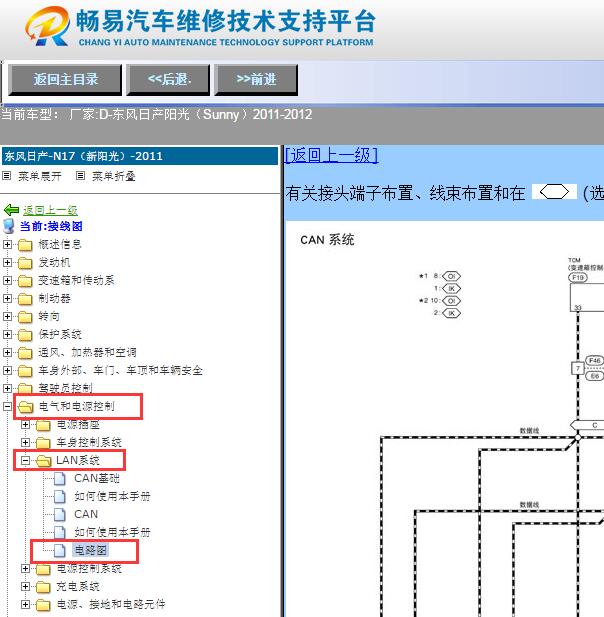This screenshot has height=617, width=604.
Task: Click the 通风、加热器和空调 folder icon
Action: pyautogui.click(x=25, y=353)
